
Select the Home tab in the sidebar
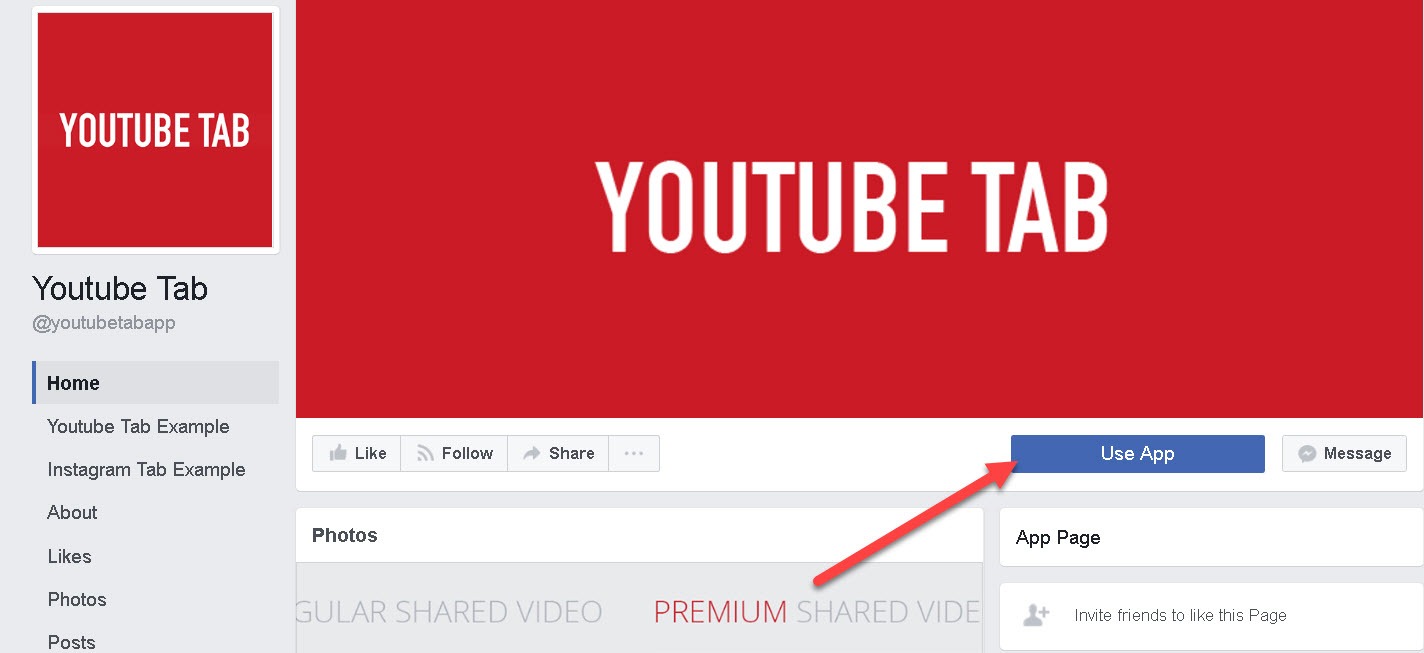(x=72, y=382)
